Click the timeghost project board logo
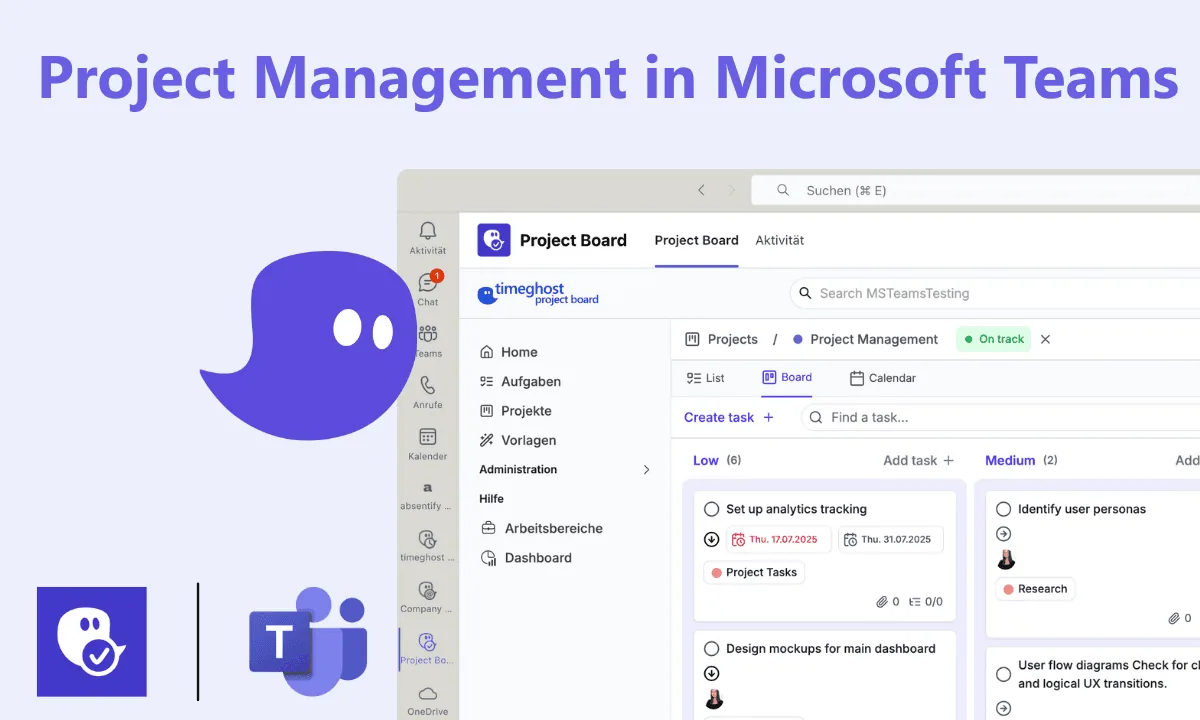This screenshot has width=1200, height=720. tap(538, 293)
